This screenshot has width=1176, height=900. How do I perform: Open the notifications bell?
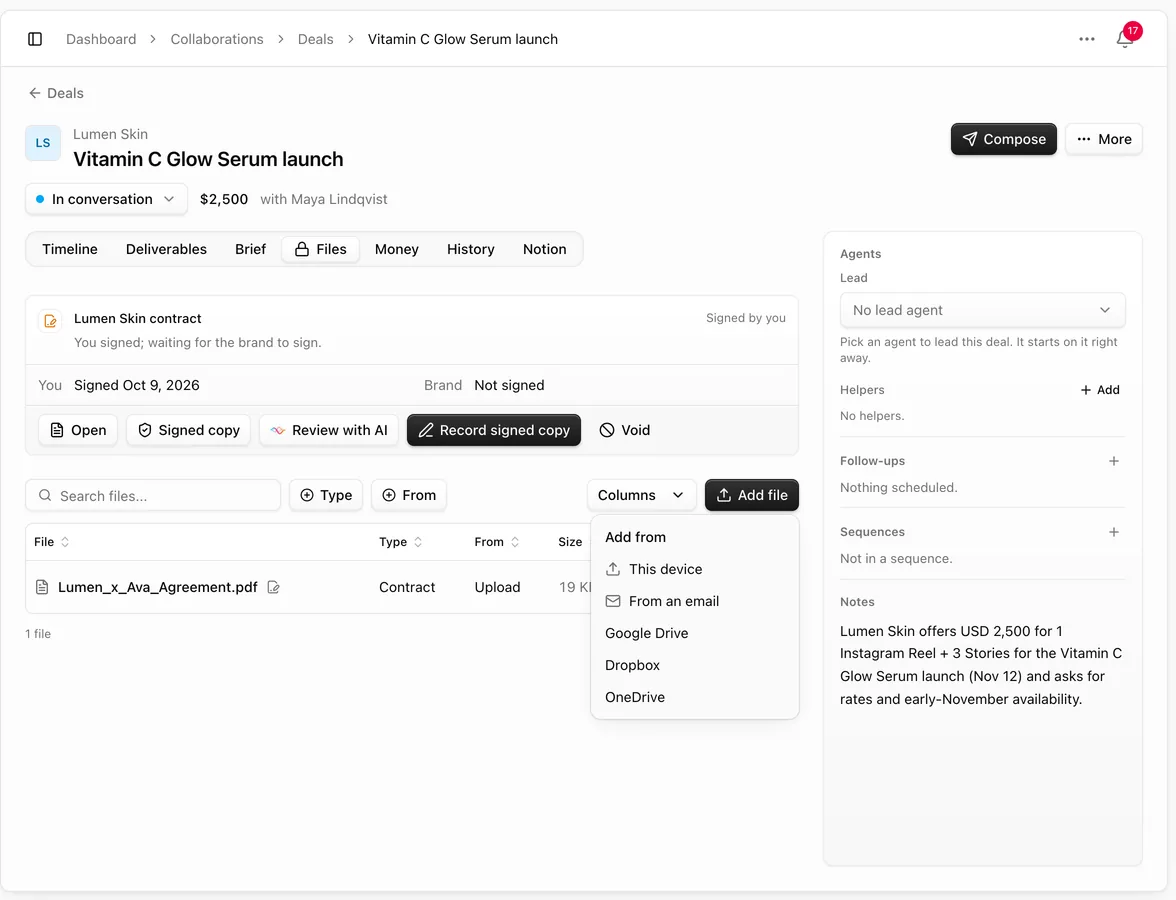(x=1124, y=38)
